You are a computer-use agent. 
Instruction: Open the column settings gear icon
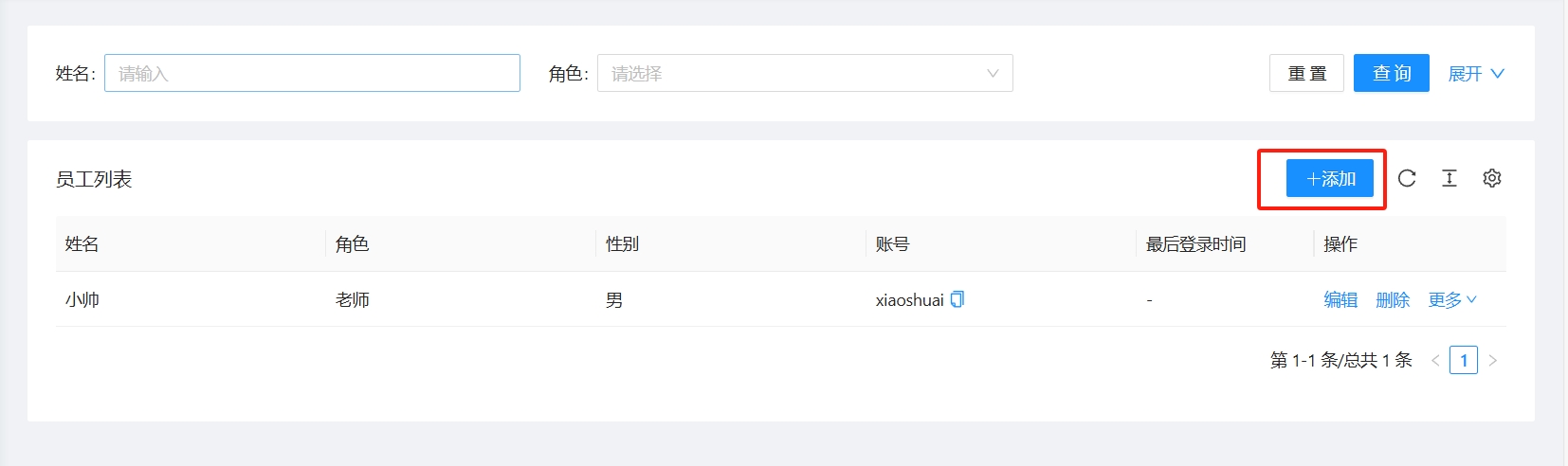tap(1492, 178)
